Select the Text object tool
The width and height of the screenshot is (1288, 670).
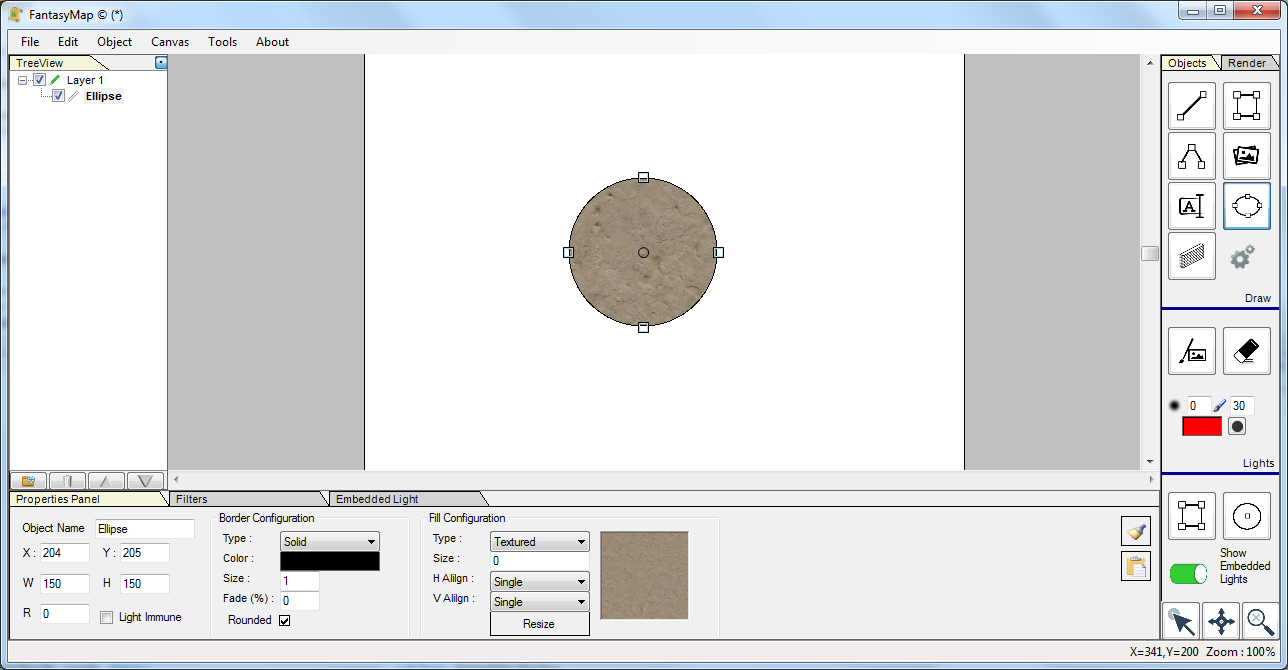click(1192, 206)
